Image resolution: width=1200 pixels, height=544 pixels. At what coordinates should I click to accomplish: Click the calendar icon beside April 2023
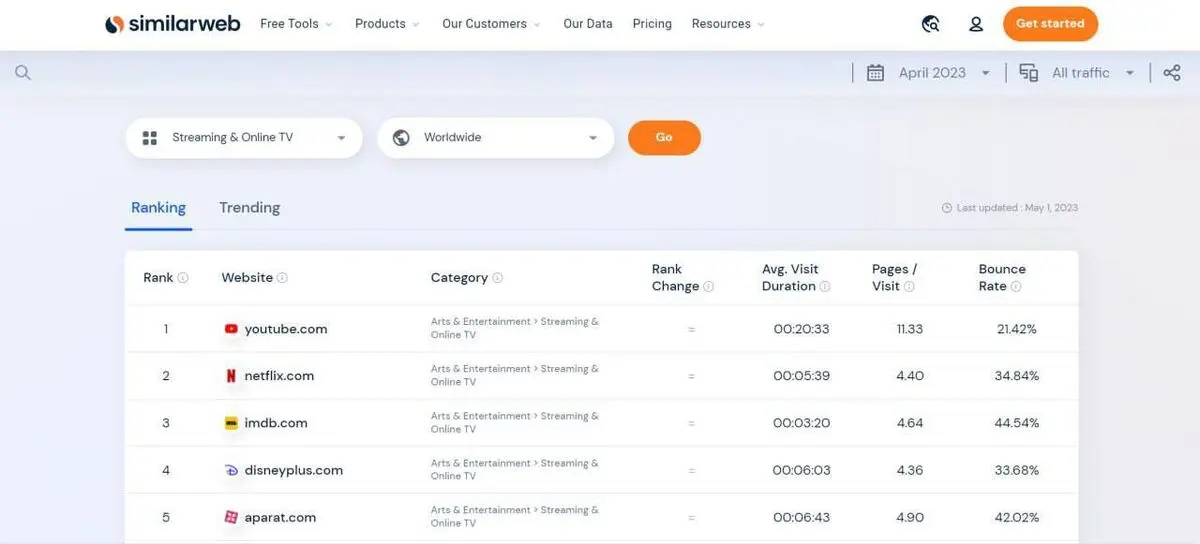(x=875, y=73)
